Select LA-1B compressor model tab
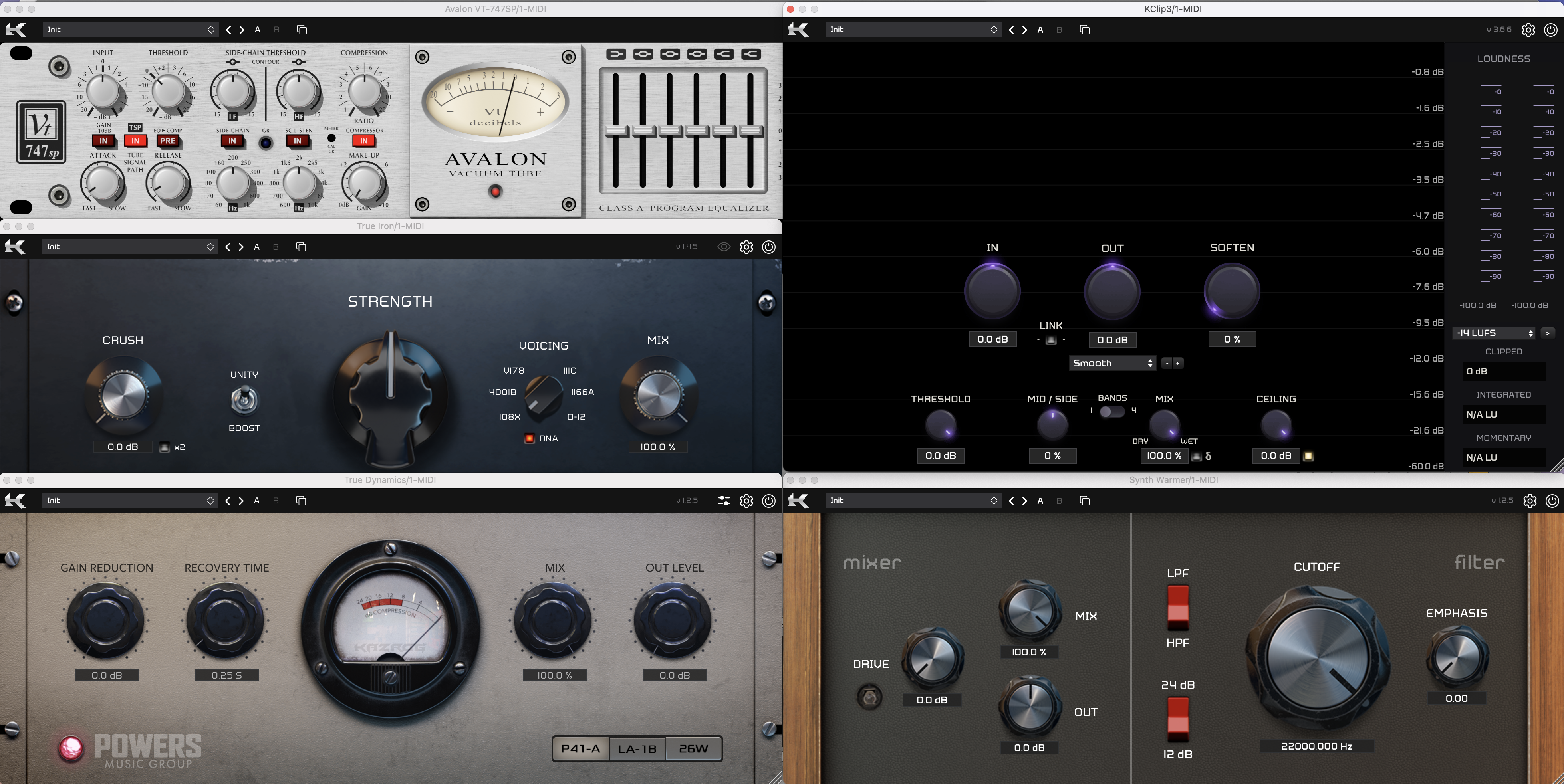The height and width of the screenshot is (784, 1564). click(x=637, y=749)
